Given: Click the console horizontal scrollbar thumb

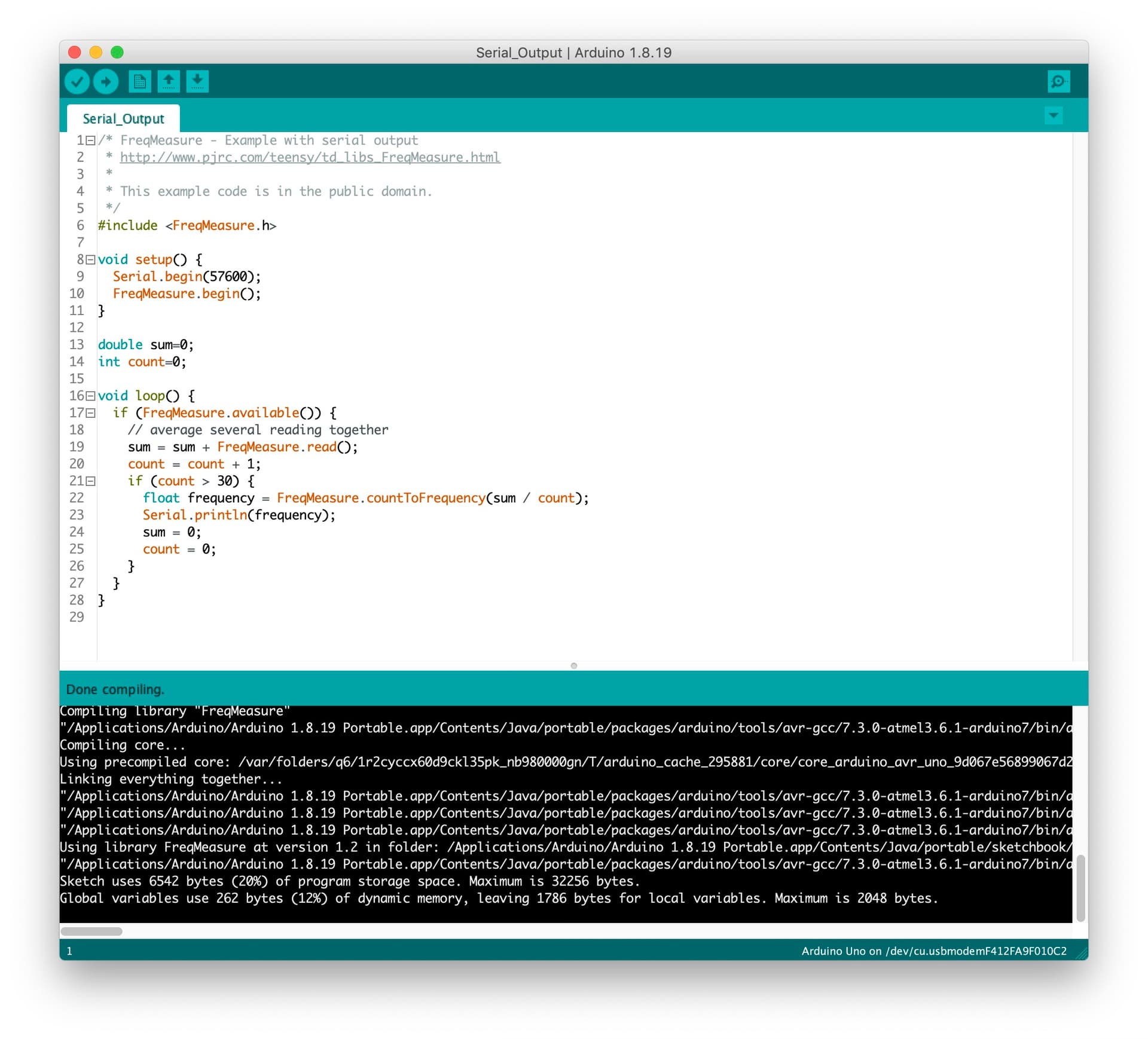Looking at the screenshot, I should pos(91,931).
